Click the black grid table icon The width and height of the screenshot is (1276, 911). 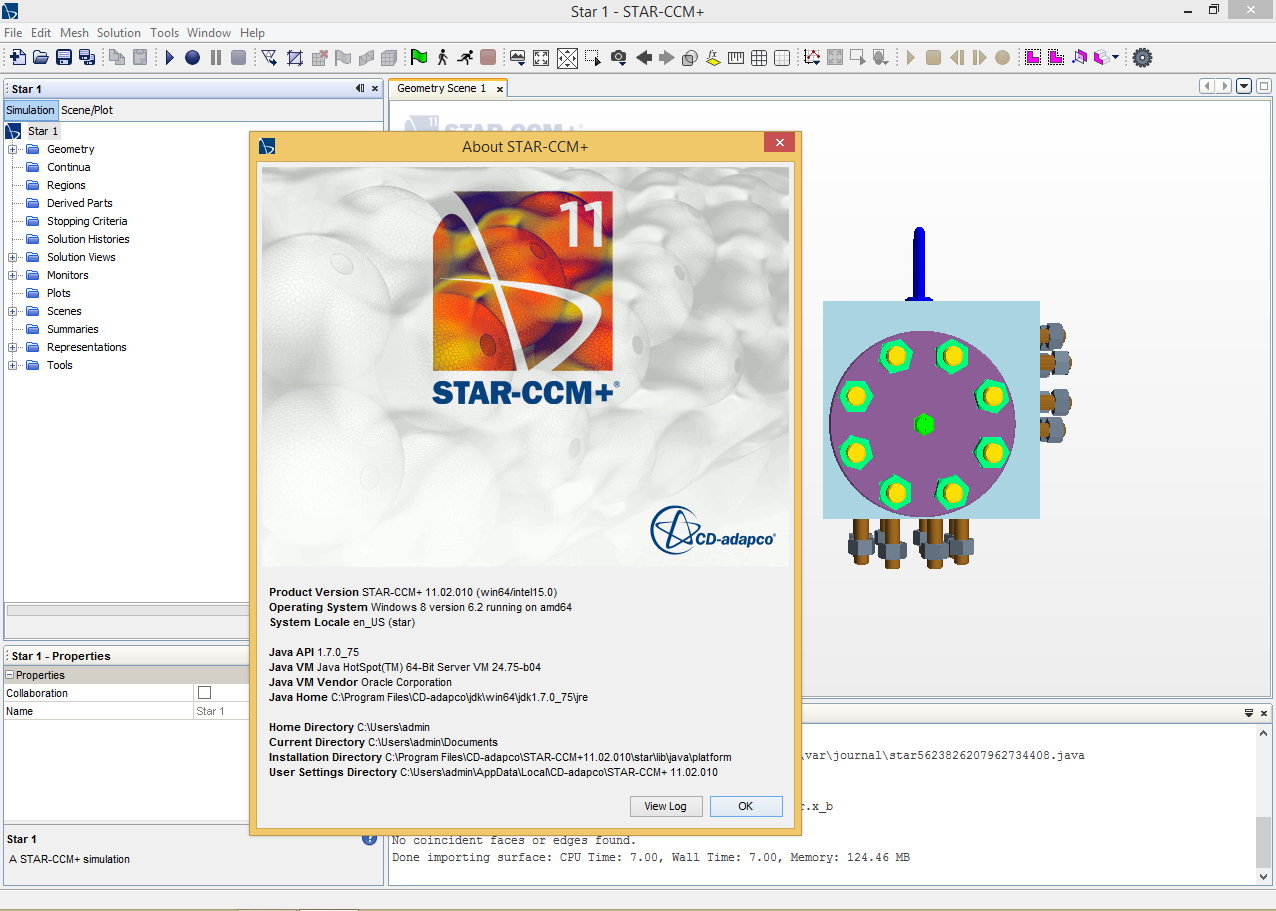pos(759,58)
